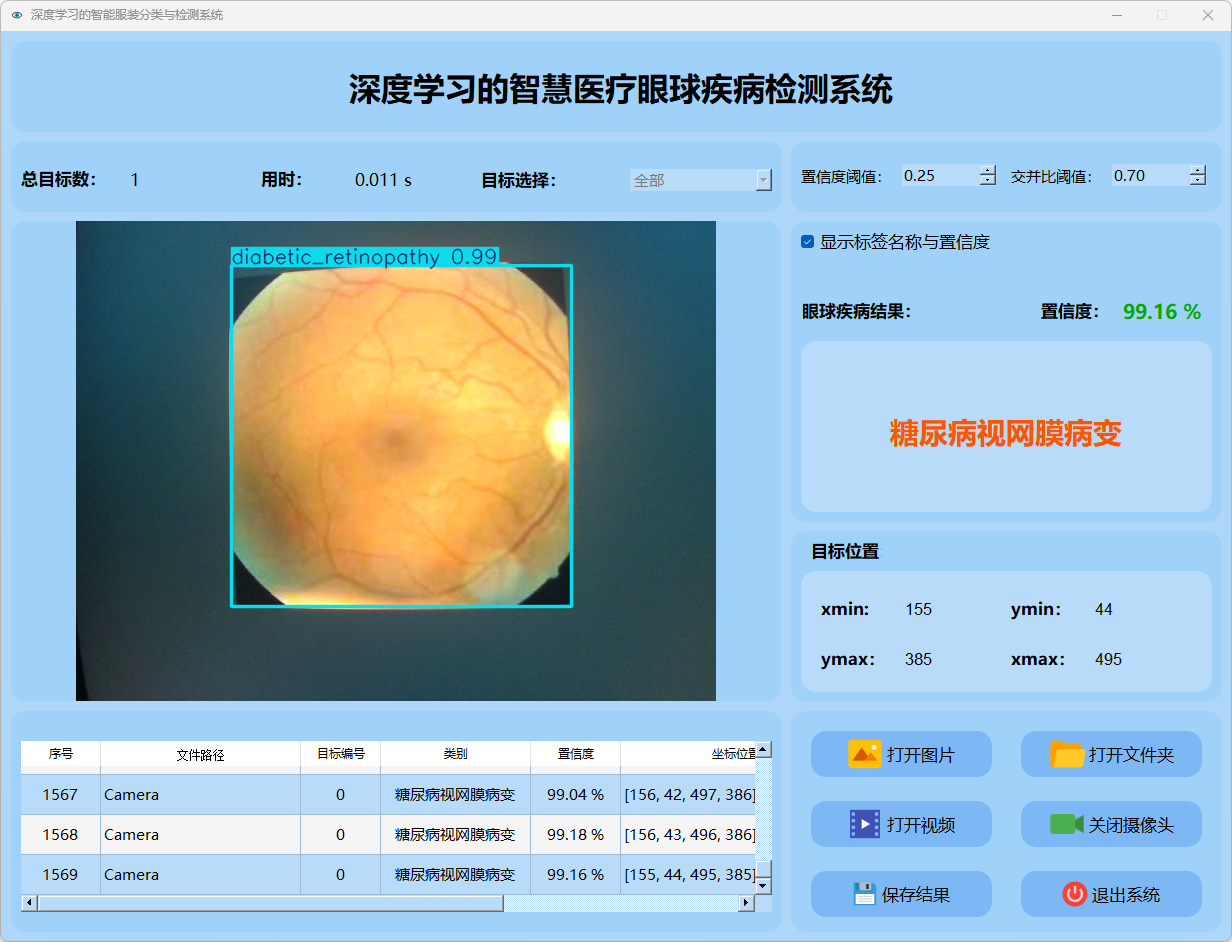1232x942 pixels.
Task: Click the picture icon on Open Image button
Action: click(864, 754)
